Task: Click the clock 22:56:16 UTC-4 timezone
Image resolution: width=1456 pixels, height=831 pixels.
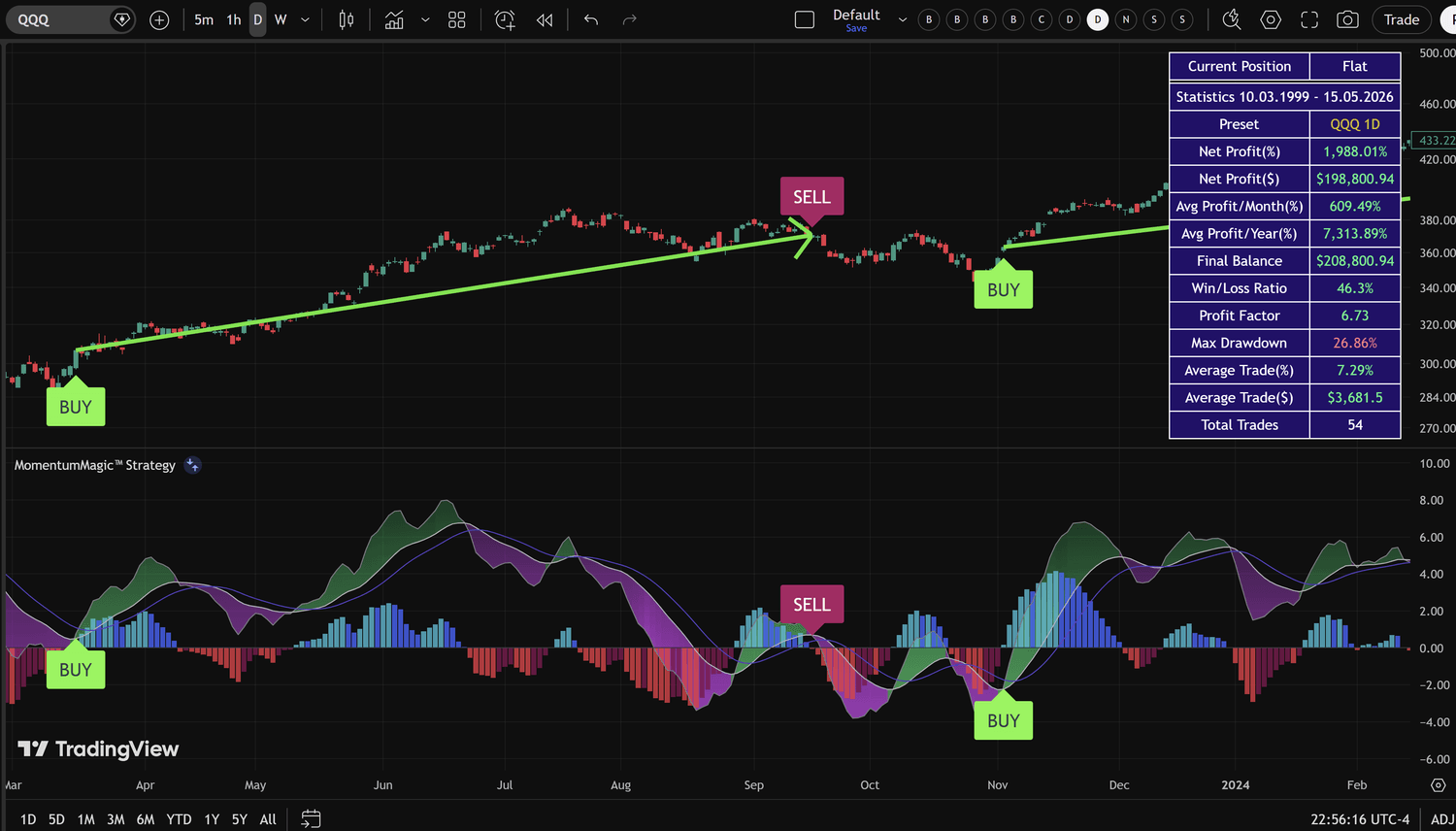Action: pyautogui.click(x=1360, y=819)
